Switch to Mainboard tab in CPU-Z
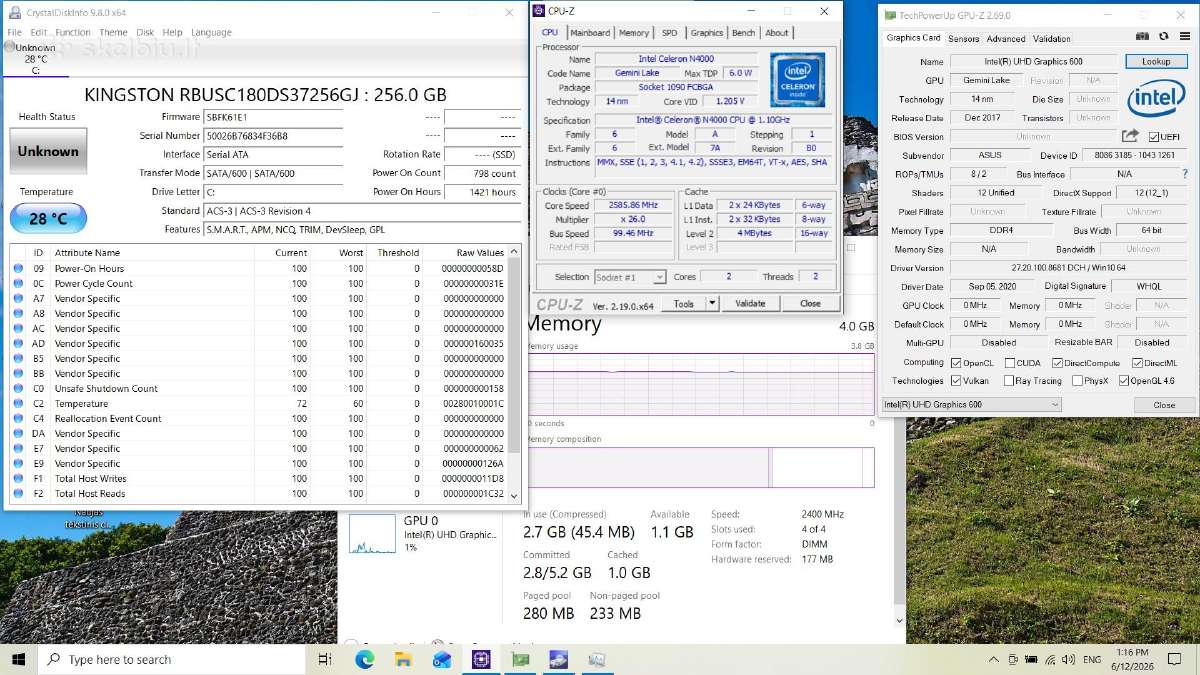This screenshot has width=1200, height=675. pyautogui.click(x=590, y=33)
